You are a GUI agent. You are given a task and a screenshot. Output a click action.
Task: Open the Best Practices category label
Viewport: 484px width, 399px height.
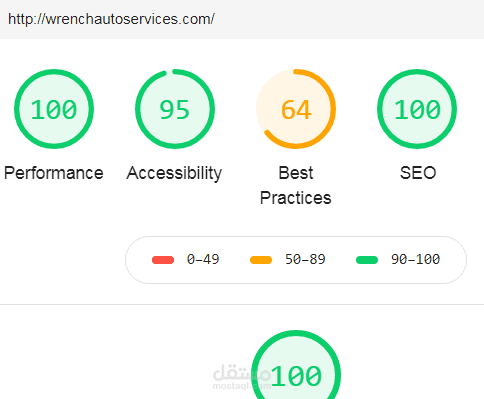[x=296, y=185]
